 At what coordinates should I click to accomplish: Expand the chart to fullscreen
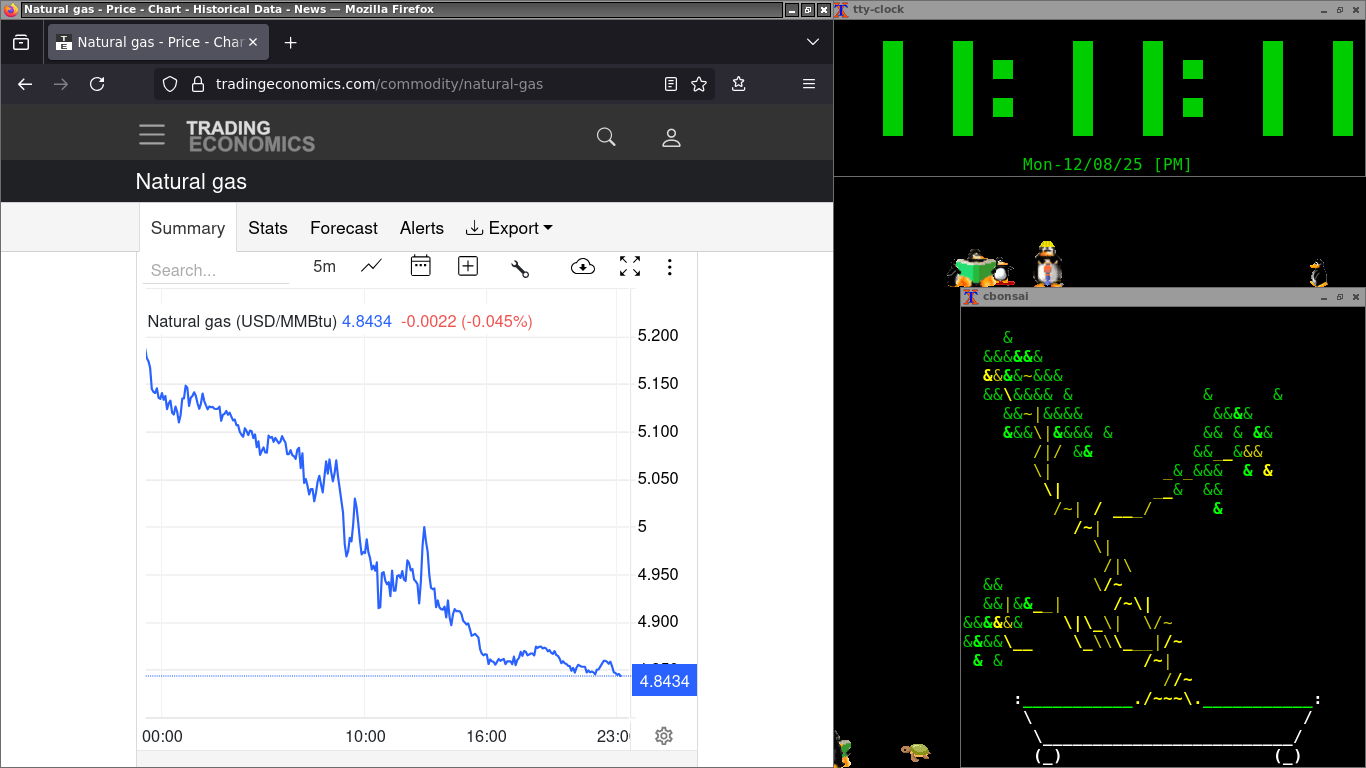[x=630, y=266]
